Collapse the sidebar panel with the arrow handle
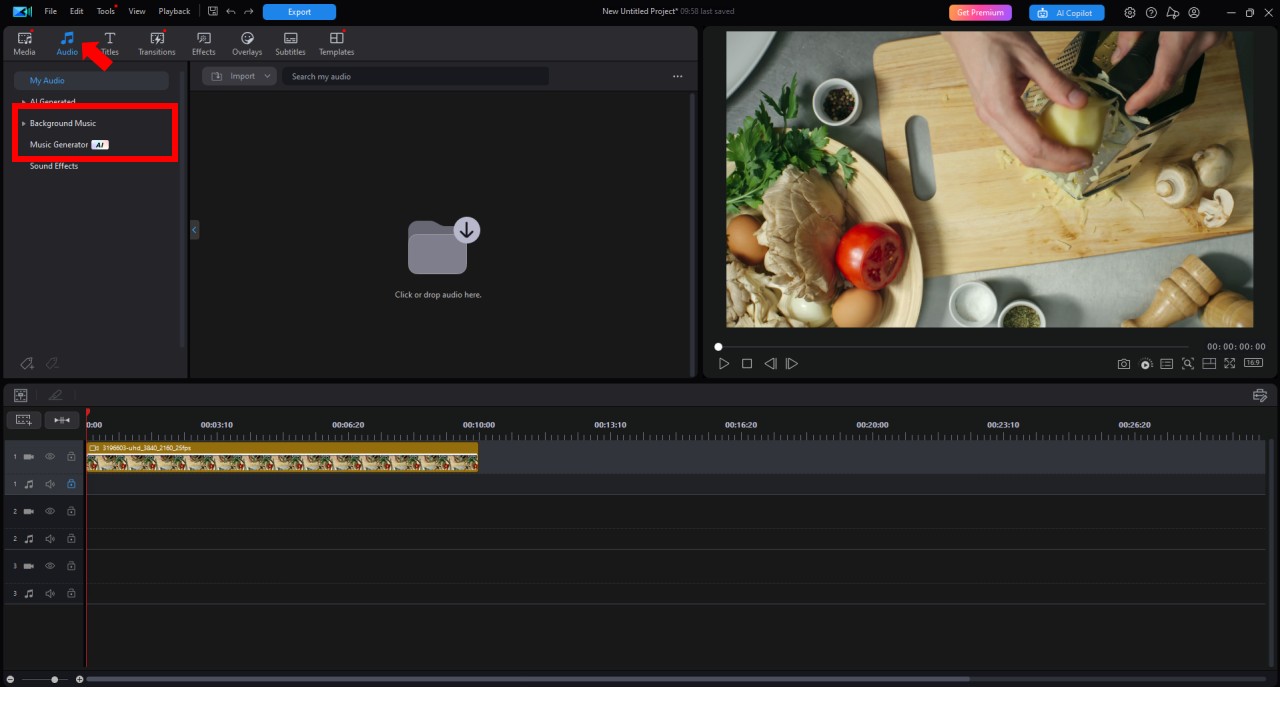 [194, 230]
